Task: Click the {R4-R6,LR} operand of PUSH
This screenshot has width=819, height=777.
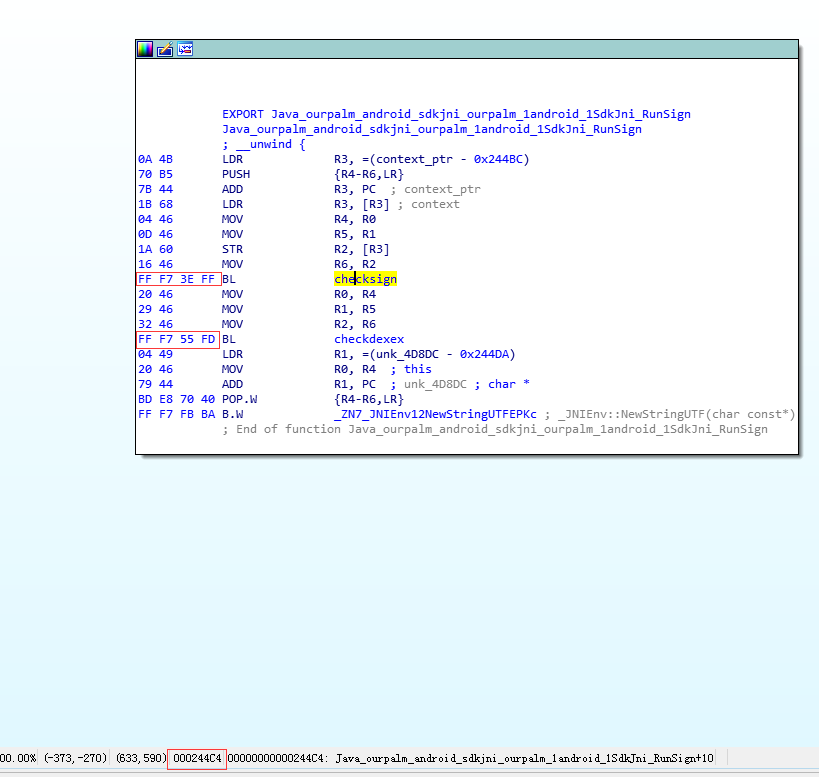Action: point(369,174)
